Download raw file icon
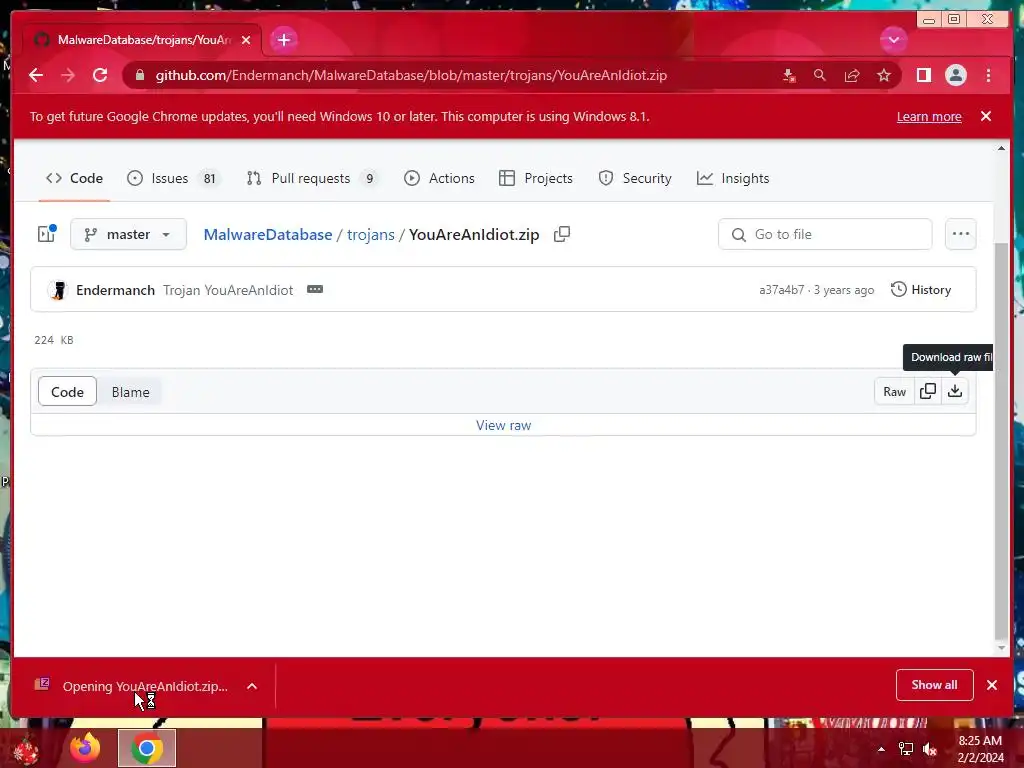This screenshot has height=768, width=1024. coord(955,391)
